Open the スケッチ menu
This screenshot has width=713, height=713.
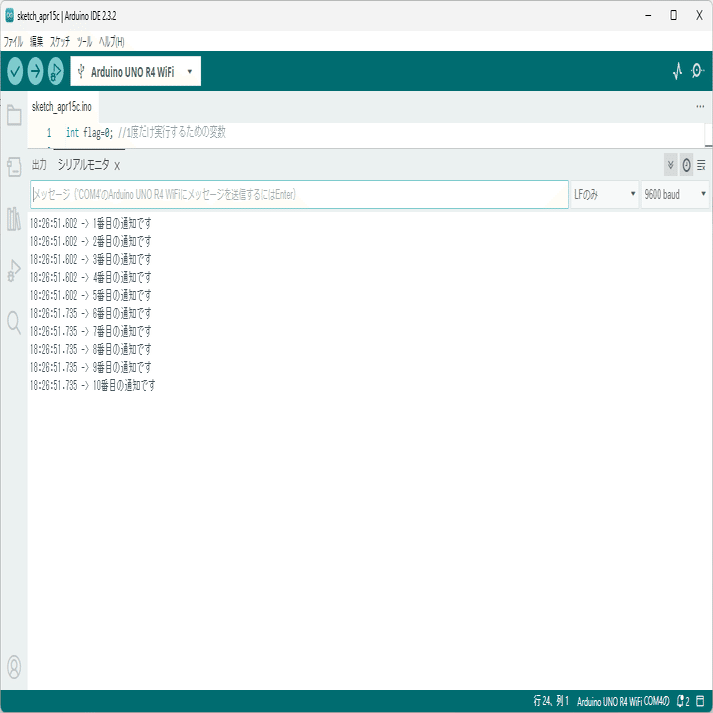click(60, 42)
